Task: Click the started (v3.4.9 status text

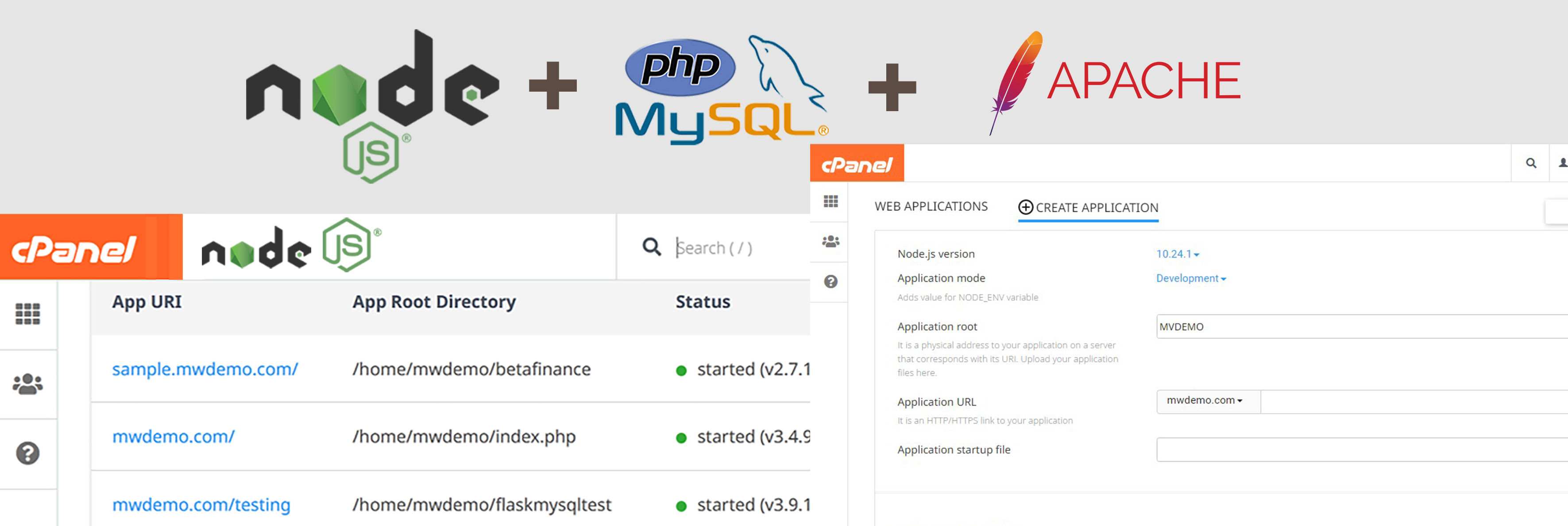Action: click(753, 437)
